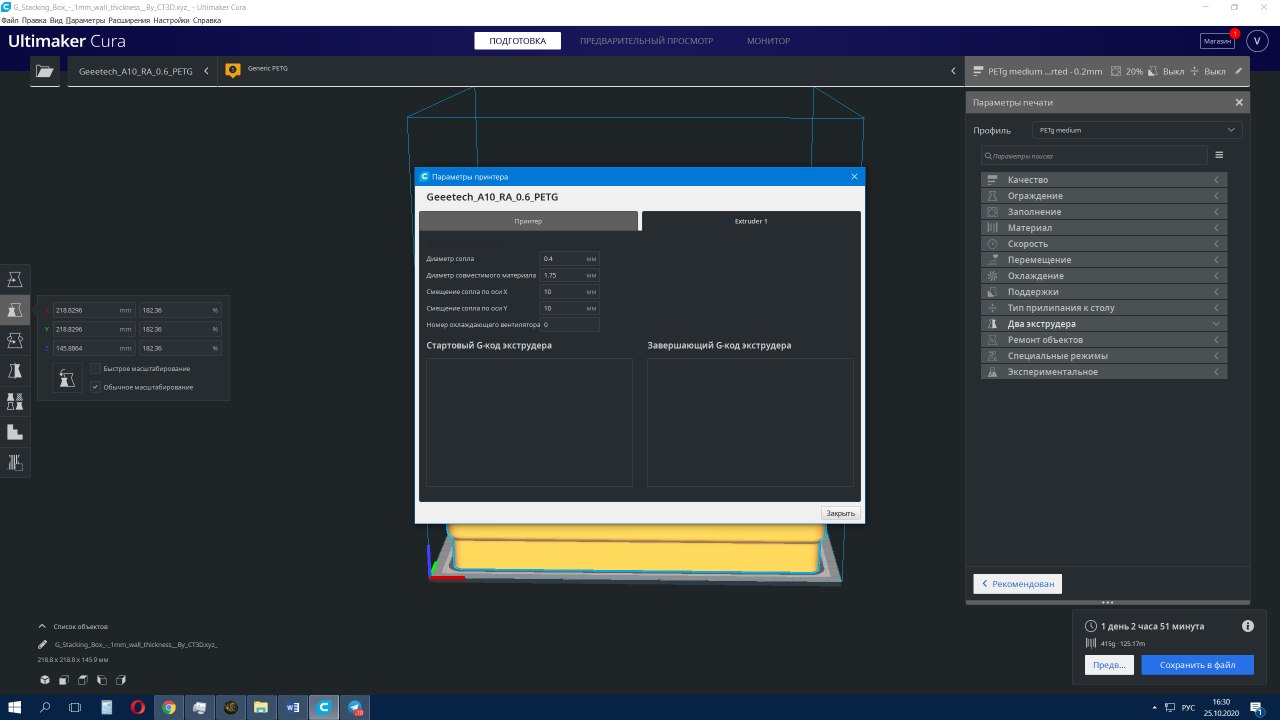1280x720 pixels.
Task: Select the Rotate tool in left toolbar
Action: 15,340
